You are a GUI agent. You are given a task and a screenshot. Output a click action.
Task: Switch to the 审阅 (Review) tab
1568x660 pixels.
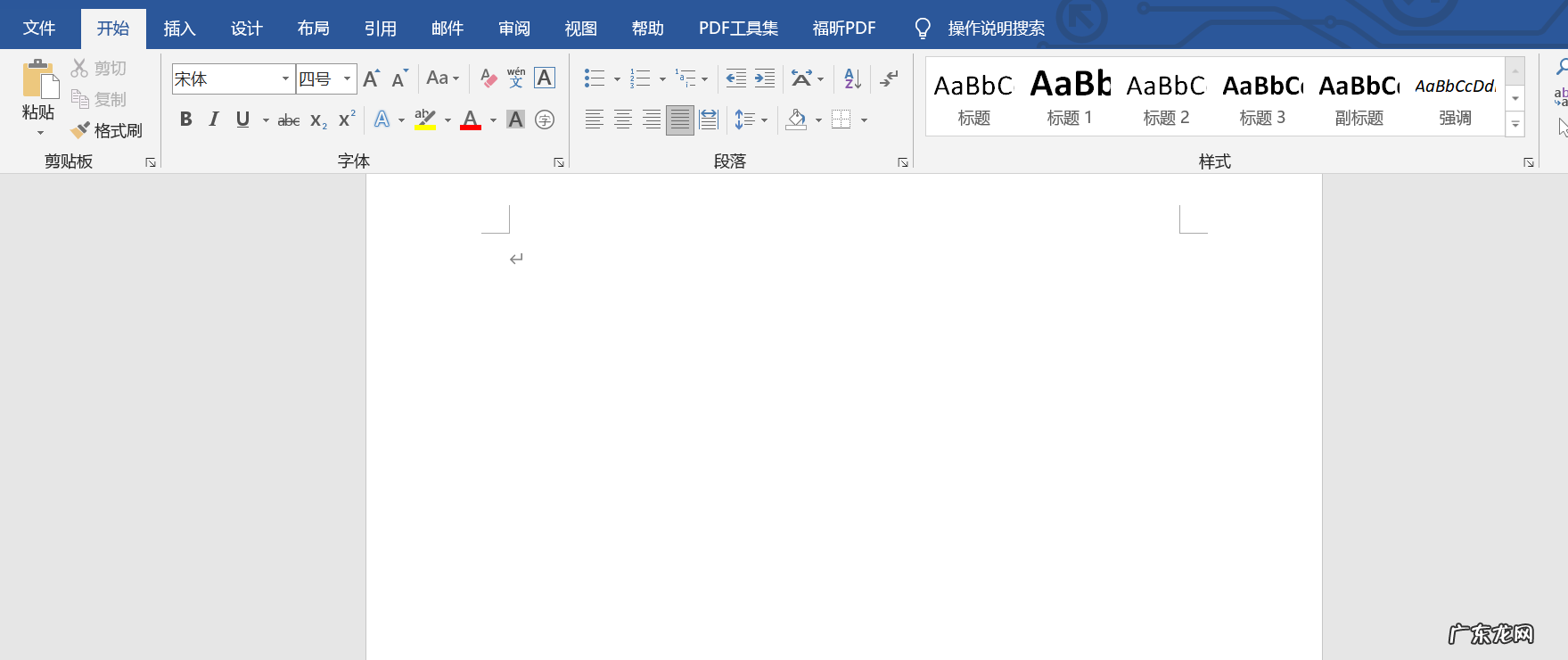(514, 29)
